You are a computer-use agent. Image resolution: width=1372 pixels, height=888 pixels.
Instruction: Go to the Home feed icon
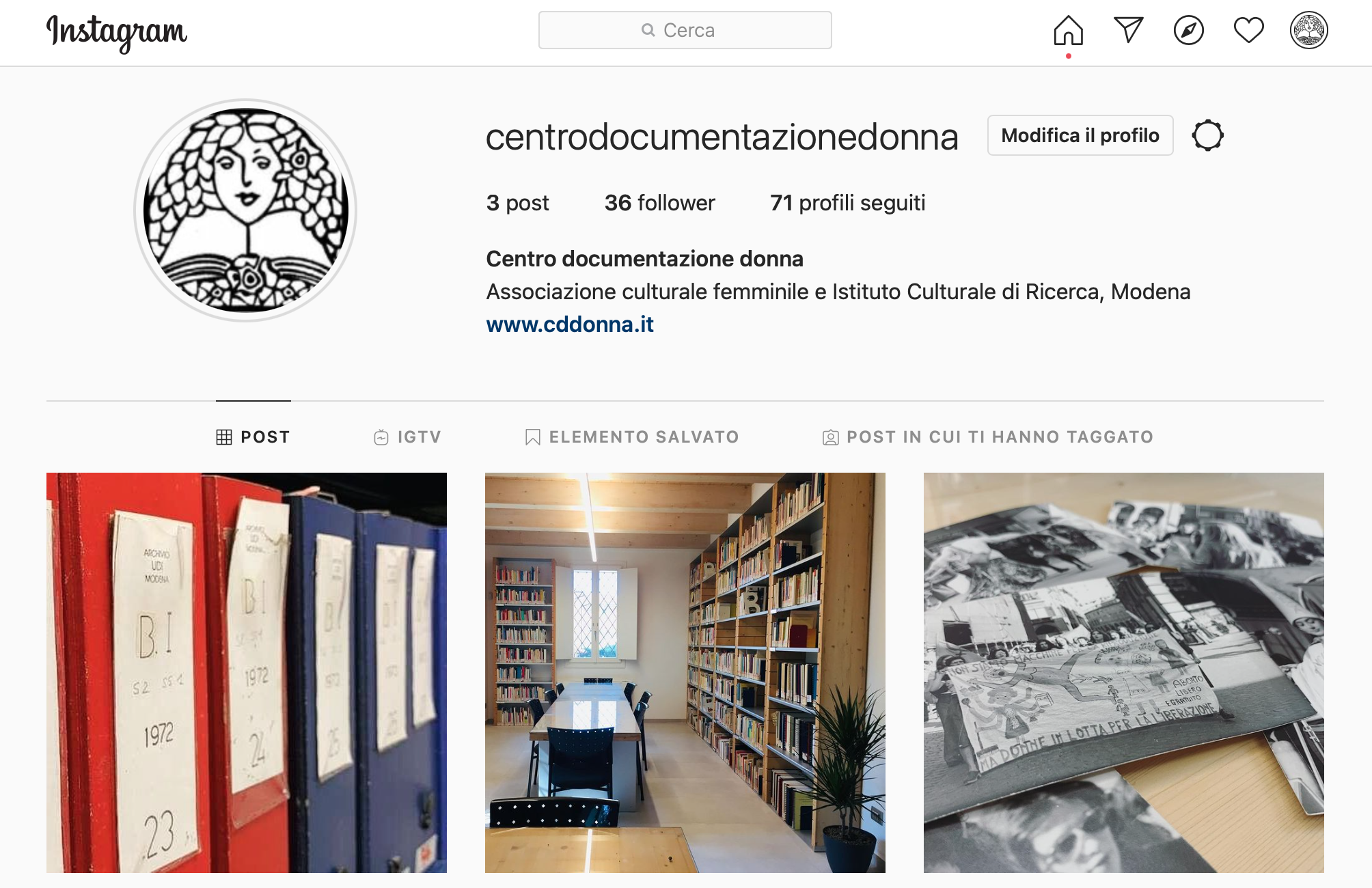pos(1069,30)
